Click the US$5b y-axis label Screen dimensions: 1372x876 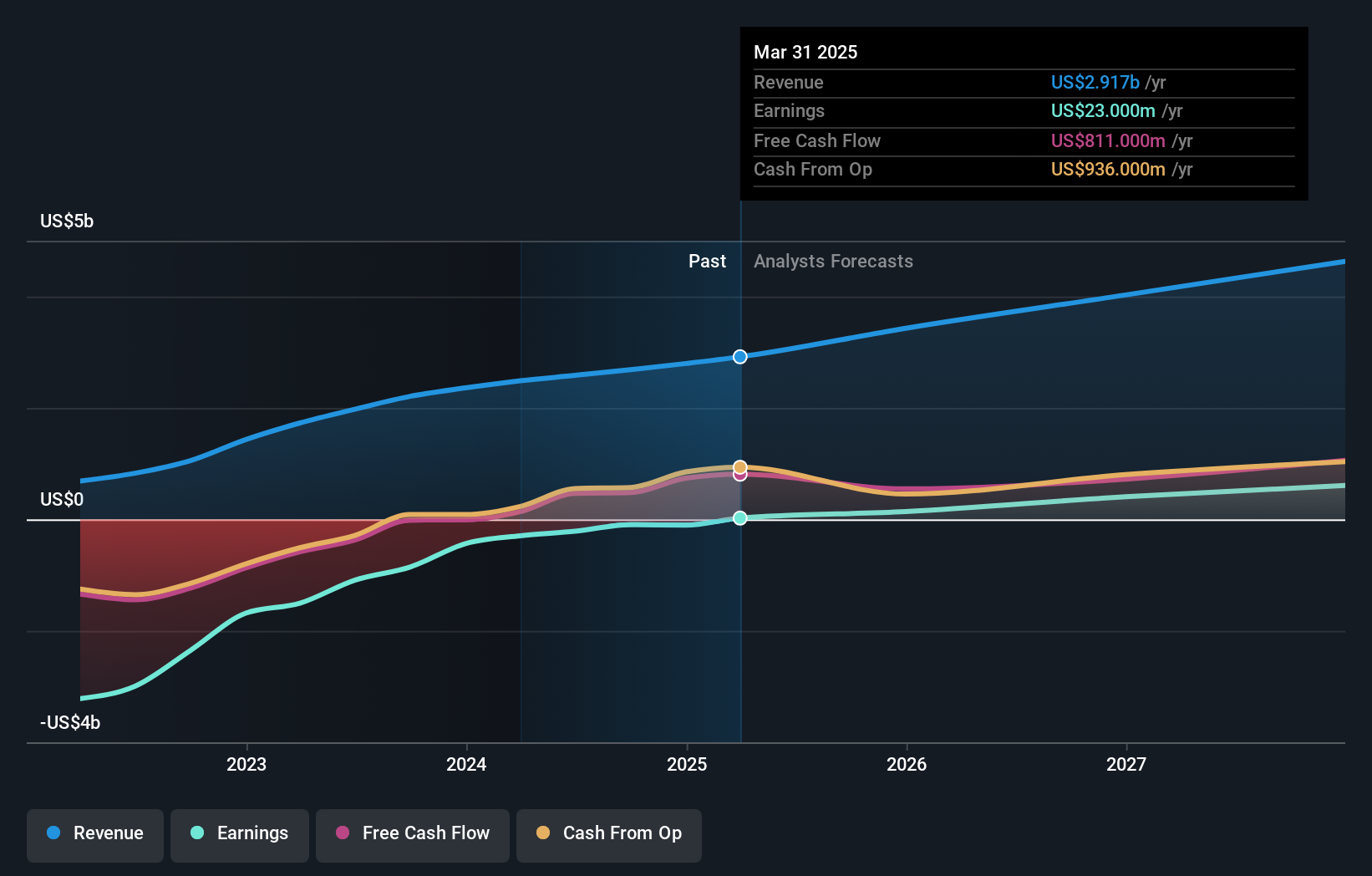[67, 221]
